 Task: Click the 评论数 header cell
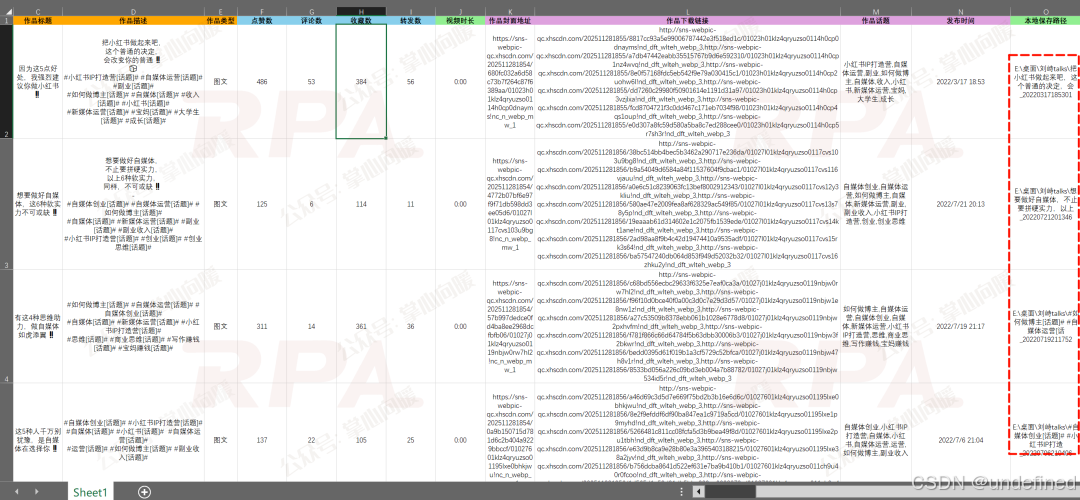311,21
